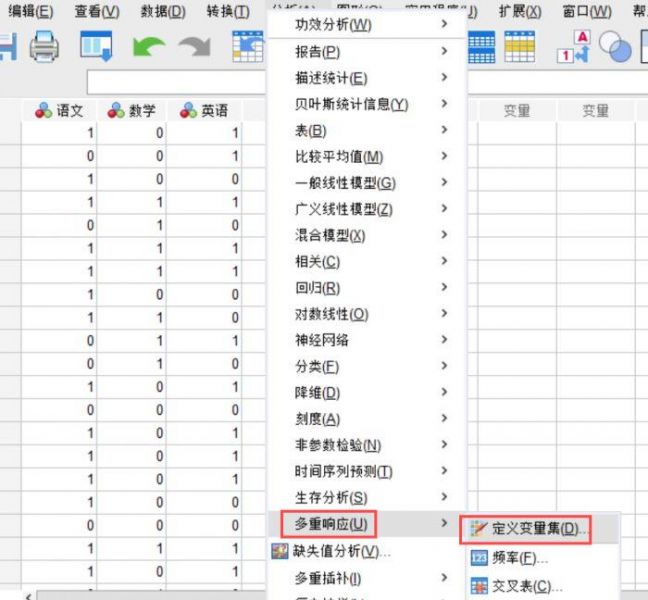
Task: Select the 英语 column header
Action: point(204,111)
